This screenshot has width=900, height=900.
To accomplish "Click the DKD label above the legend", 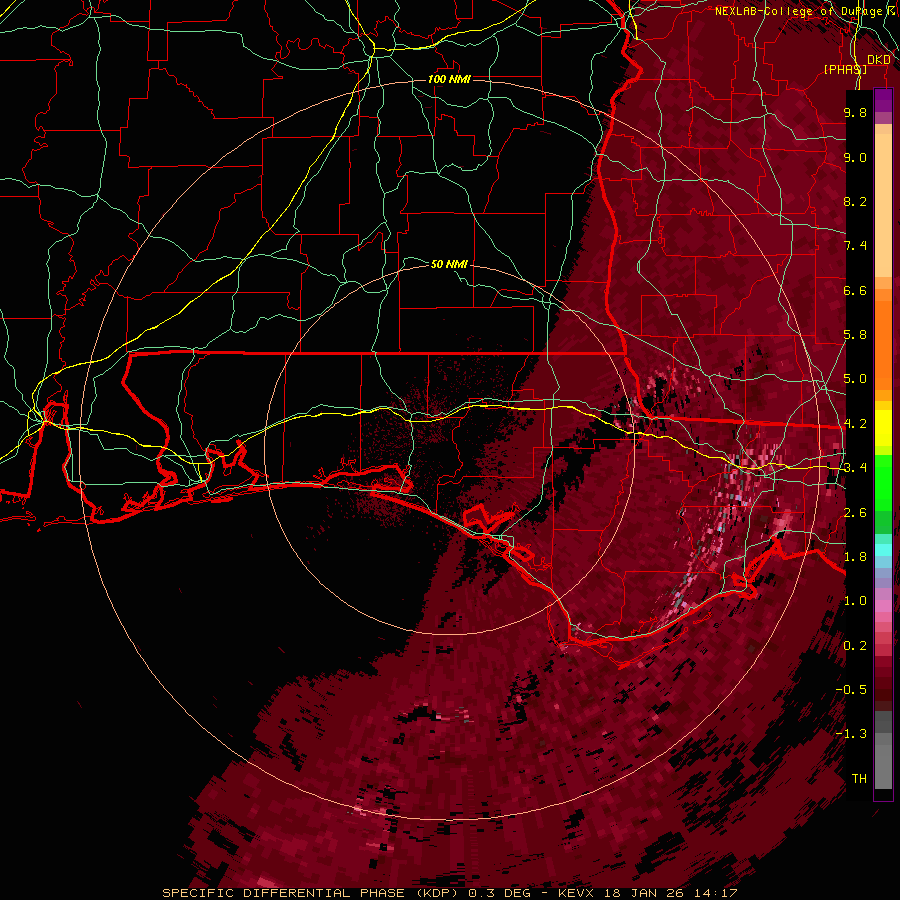I will tap(879, 60).
